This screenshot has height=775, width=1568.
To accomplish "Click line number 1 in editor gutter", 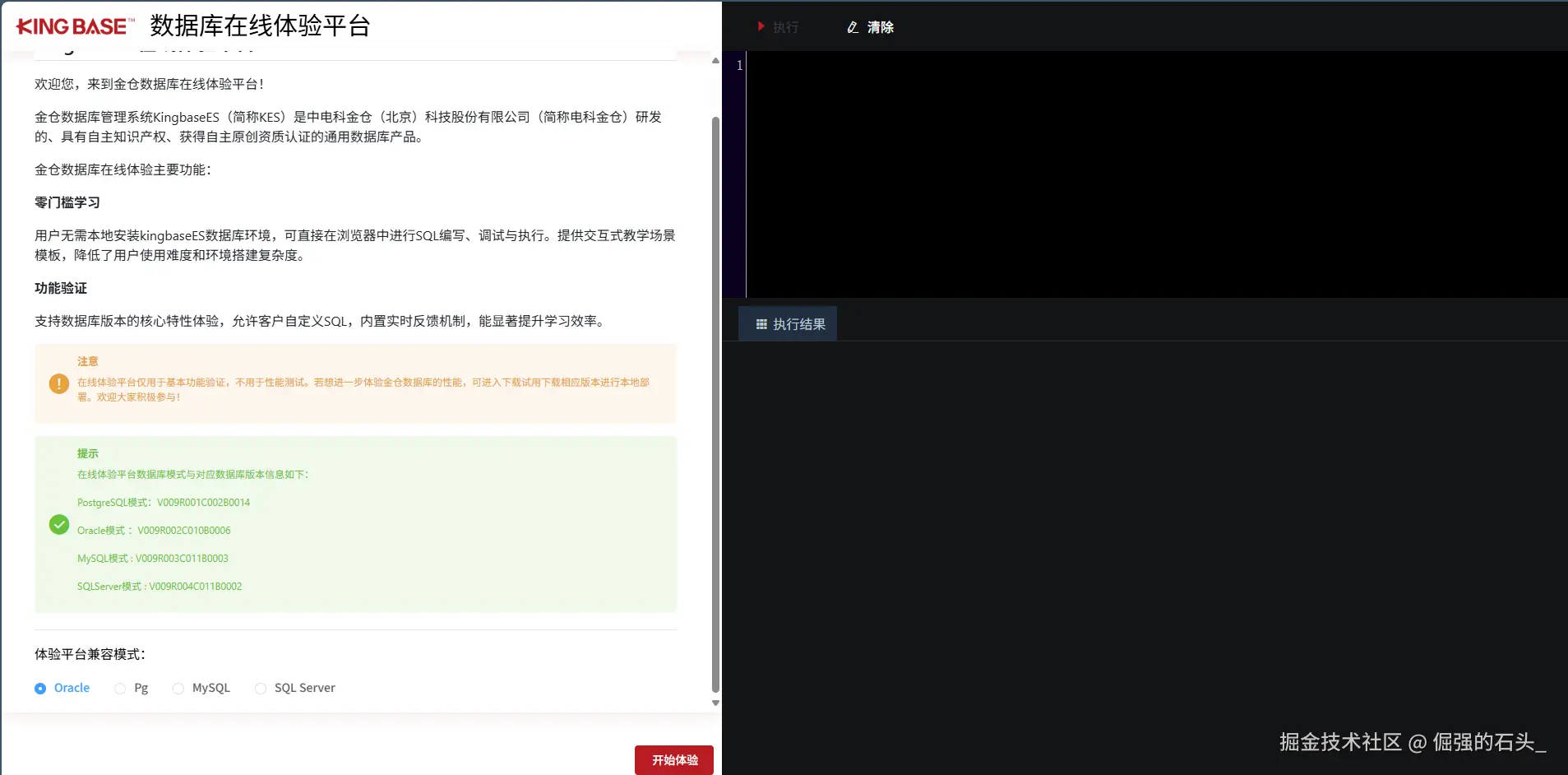I will pos(739,65).
